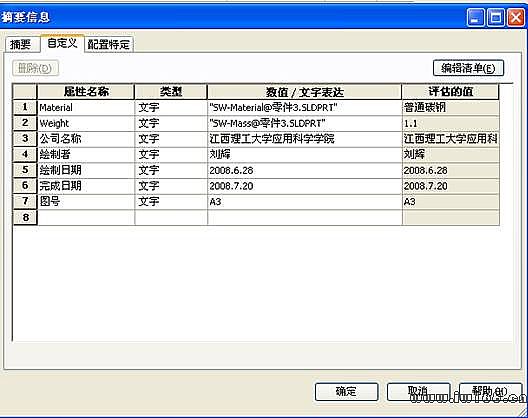Click the Material property name cell

pos(86,107)
